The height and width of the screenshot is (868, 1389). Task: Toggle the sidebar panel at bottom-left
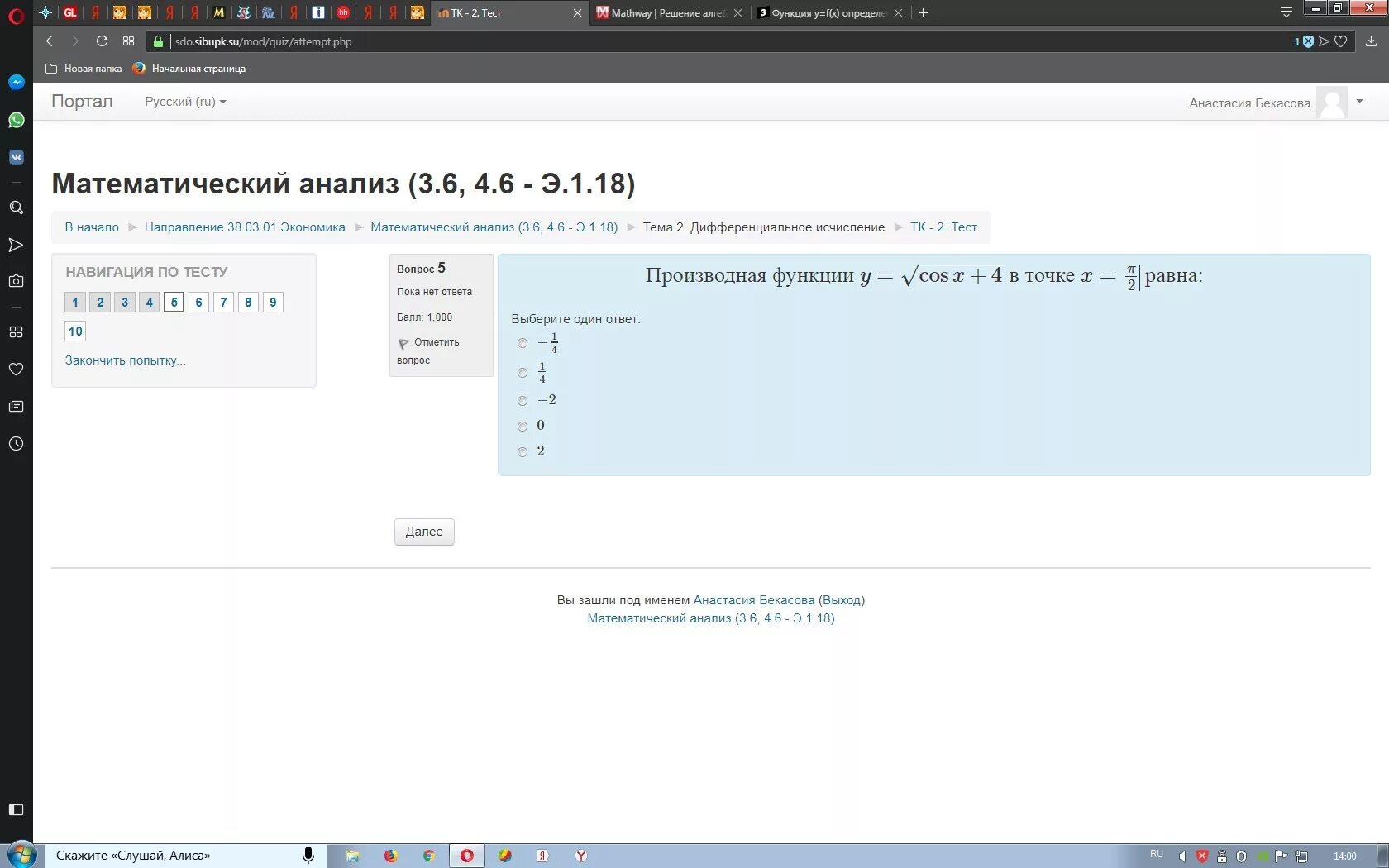pos(16,809)
